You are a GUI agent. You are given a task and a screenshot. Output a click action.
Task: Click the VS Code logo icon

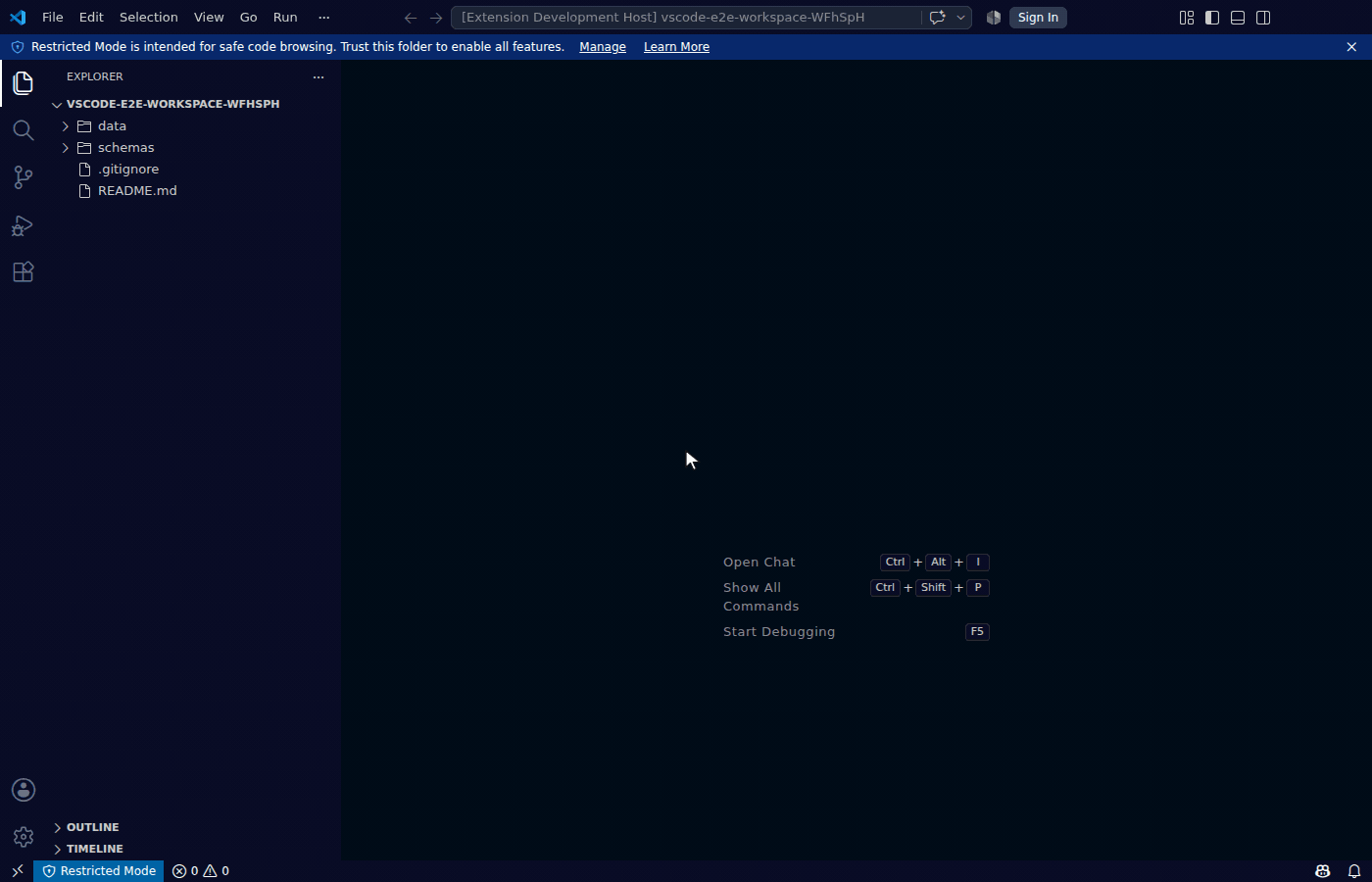tap(18, 18)
